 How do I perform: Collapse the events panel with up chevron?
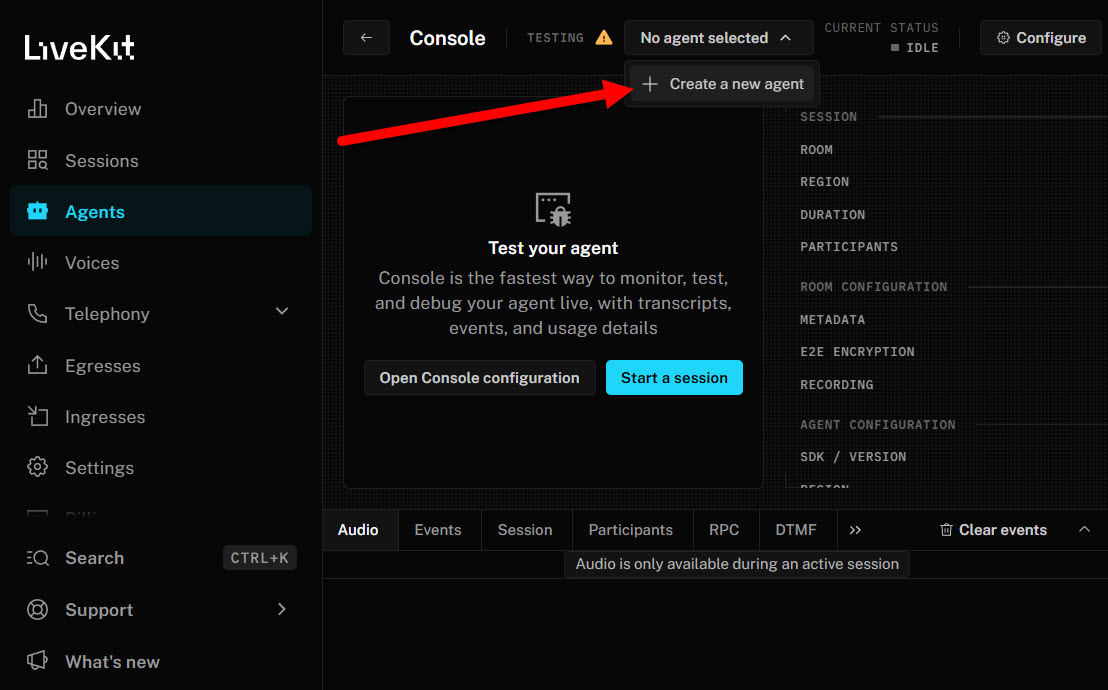[1085, 530]
